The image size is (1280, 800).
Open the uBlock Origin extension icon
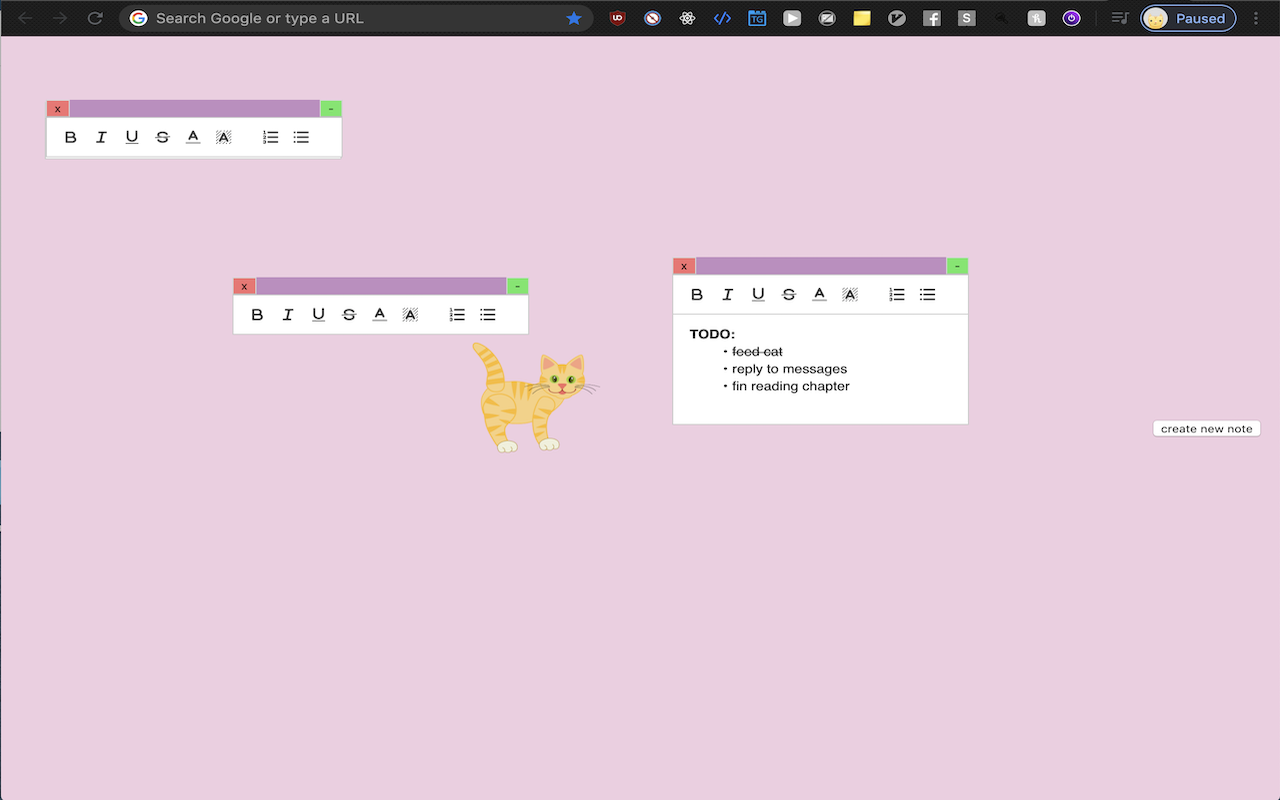click(x=617, y=18)
